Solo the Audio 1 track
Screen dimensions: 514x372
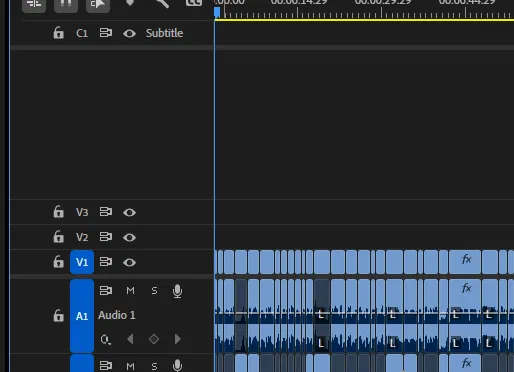pyautogui.click(x=154, y=291)
